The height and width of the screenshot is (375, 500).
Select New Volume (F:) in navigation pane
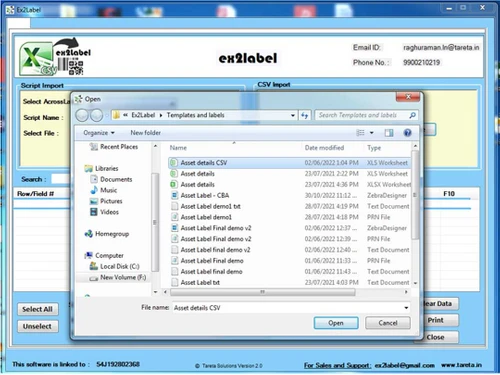click(114, 277)
